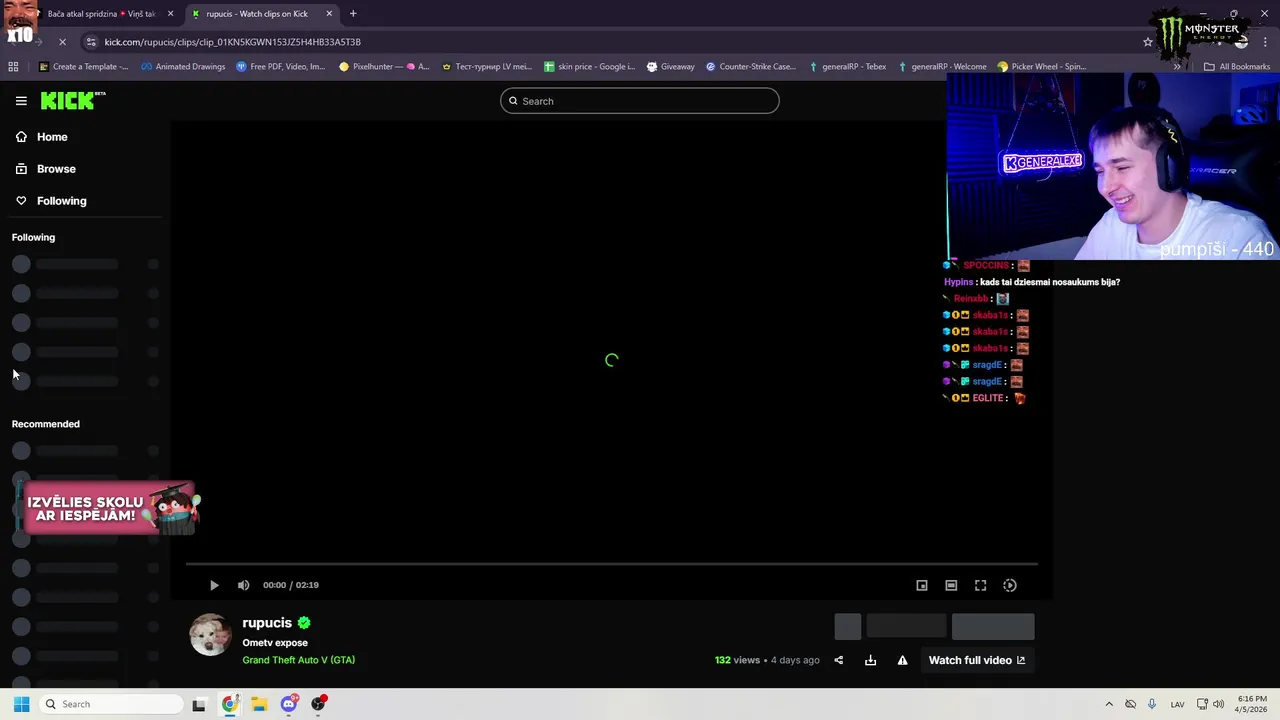Image resolution: width=1280 pixels, height=720 pixels.
Task: Click the Kick search field
Action: pos(639,101)
